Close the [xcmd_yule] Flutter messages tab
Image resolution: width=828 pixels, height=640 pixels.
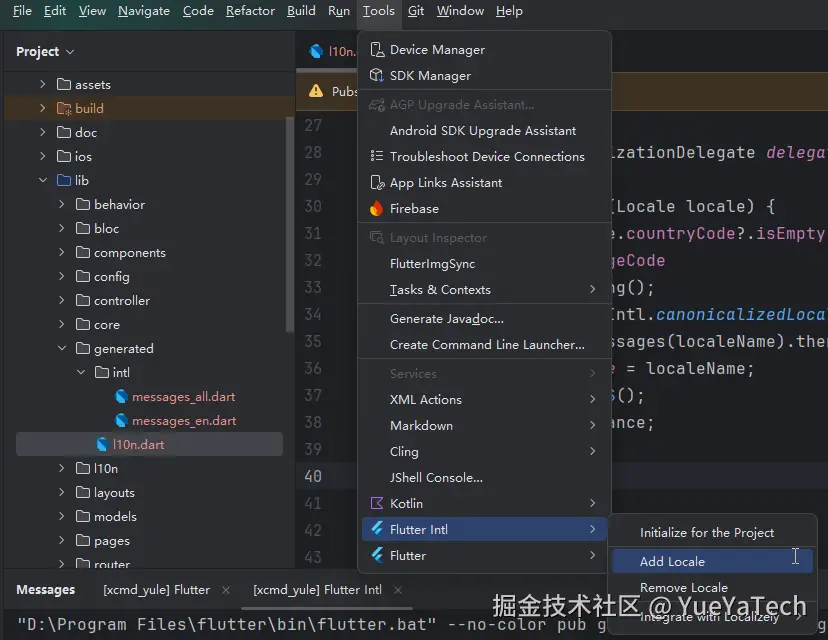click(x=226, y=590)
